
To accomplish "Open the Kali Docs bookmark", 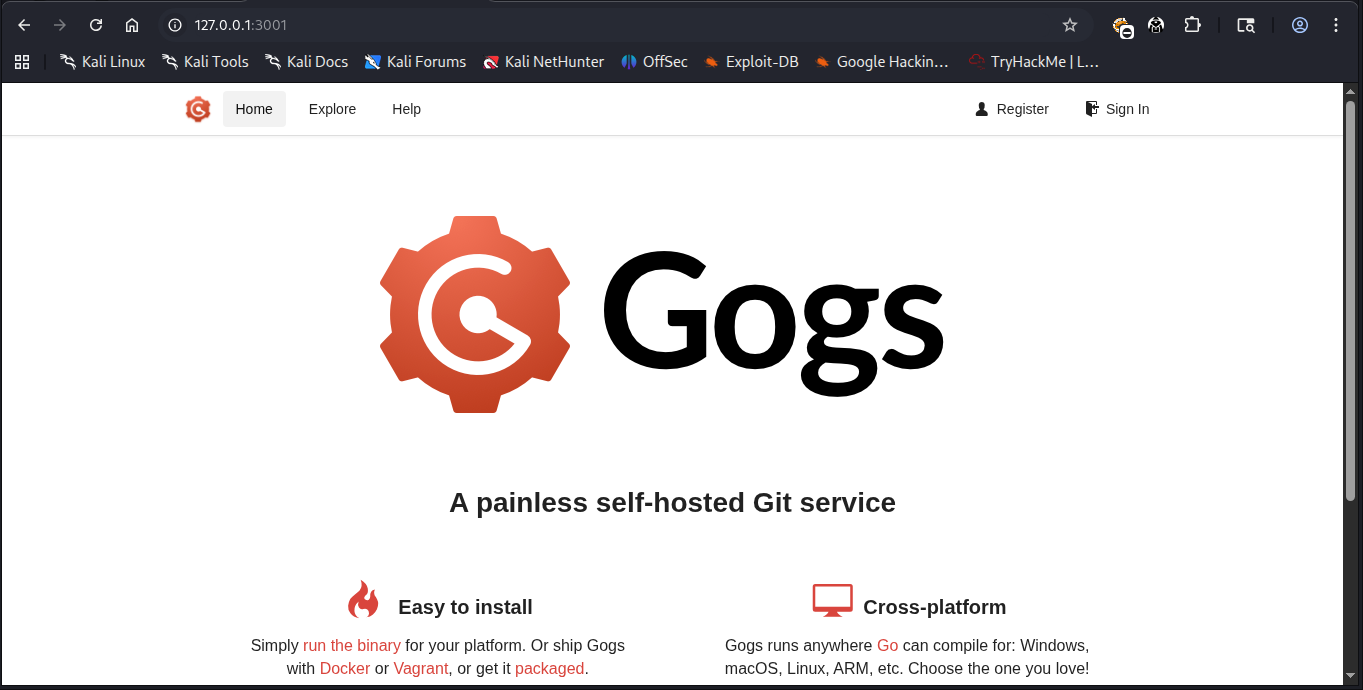I will [x=307, y=61].
